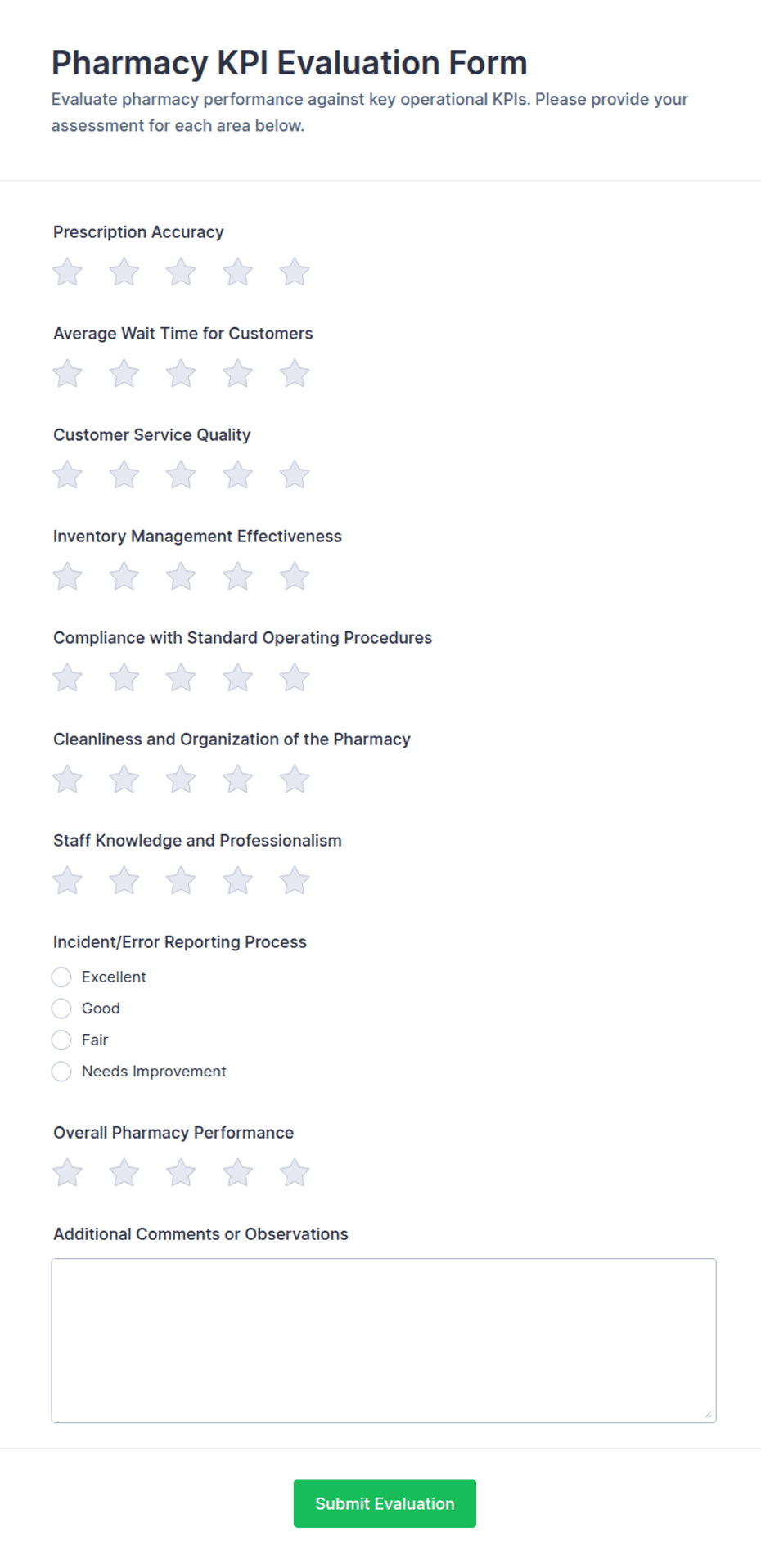Rate Customer Service Quality two stars
This screenshot has height=1568, width=761.
[124, 475]
